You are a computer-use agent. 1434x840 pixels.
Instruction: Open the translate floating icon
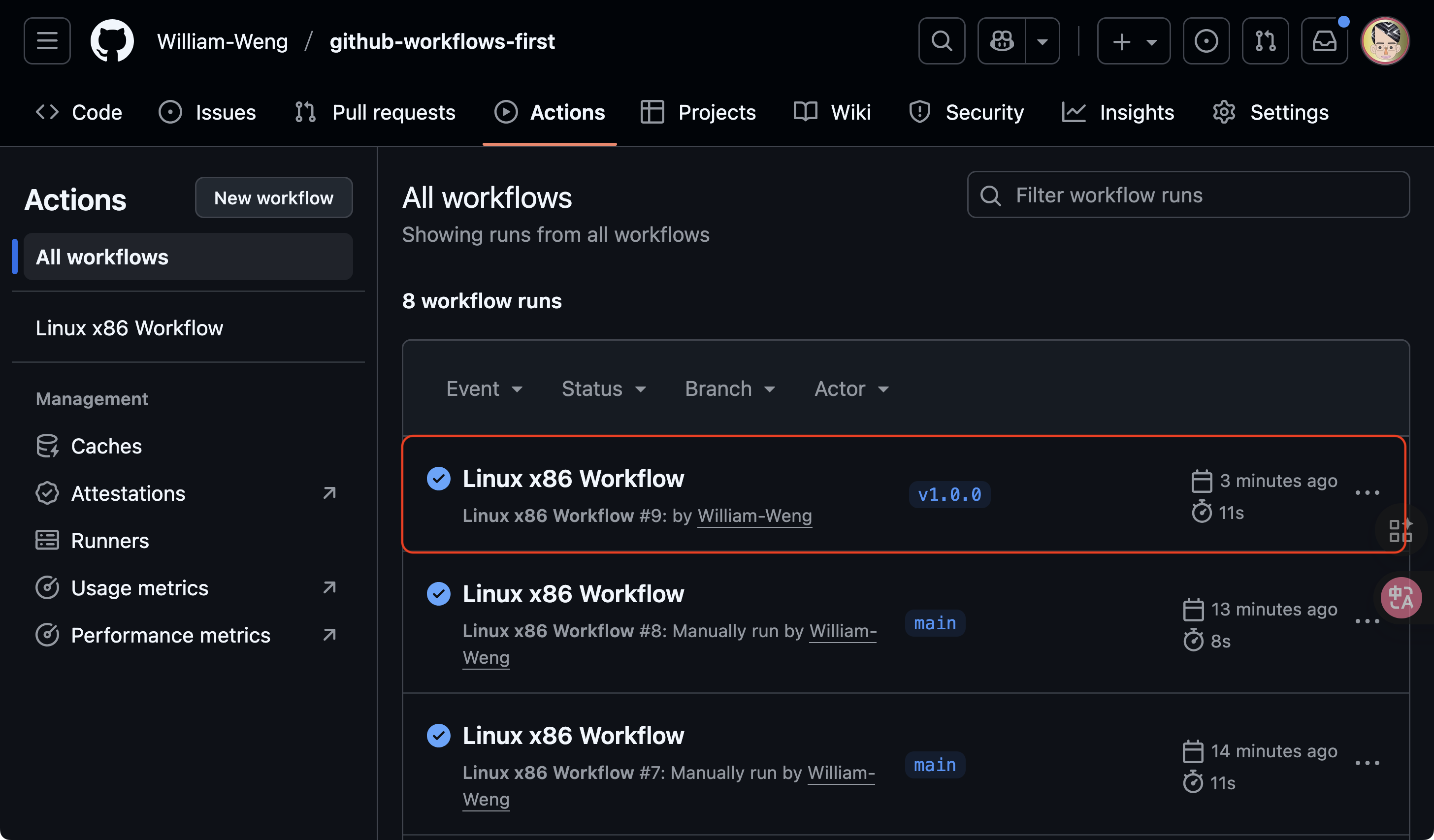click(1401, 598)
